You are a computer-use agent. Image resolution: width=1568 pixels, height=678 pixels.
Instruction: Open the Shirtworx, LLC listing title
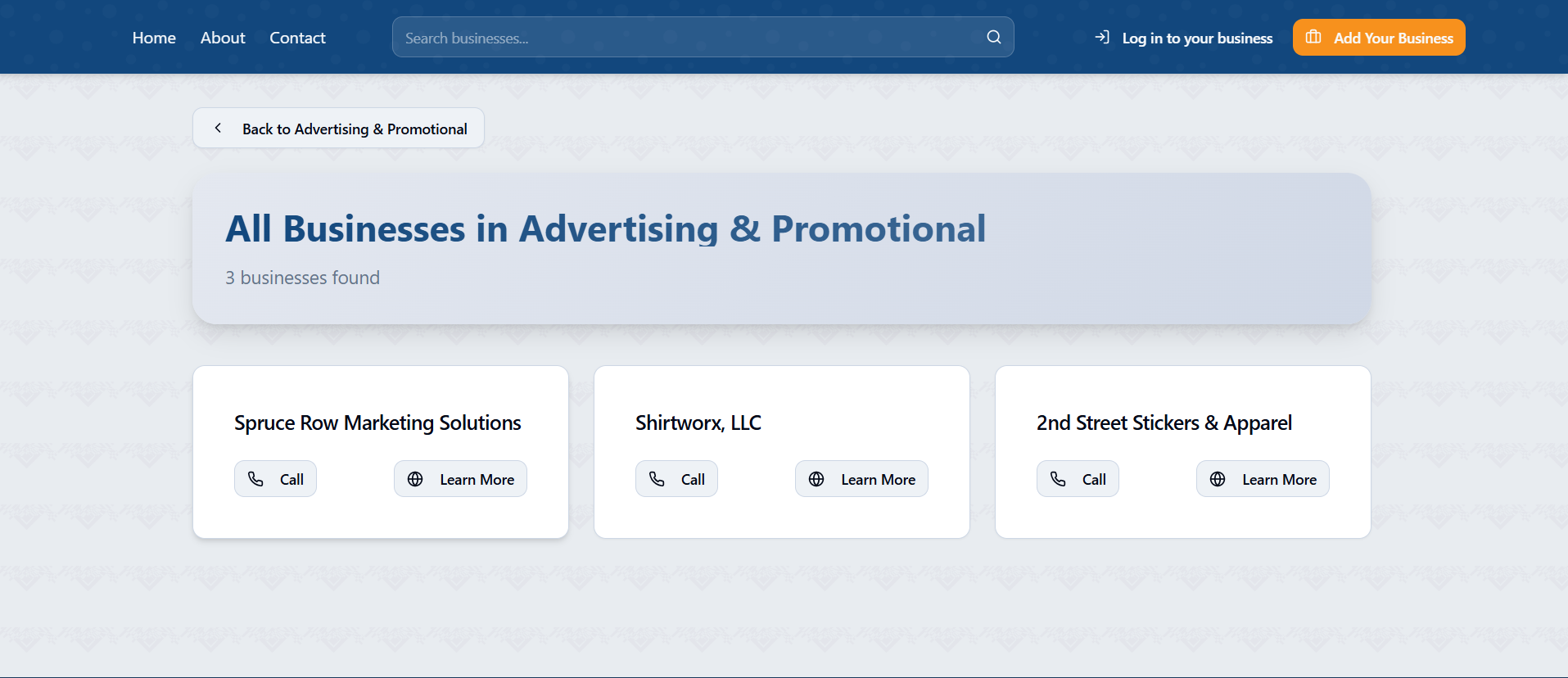[698, 423]
